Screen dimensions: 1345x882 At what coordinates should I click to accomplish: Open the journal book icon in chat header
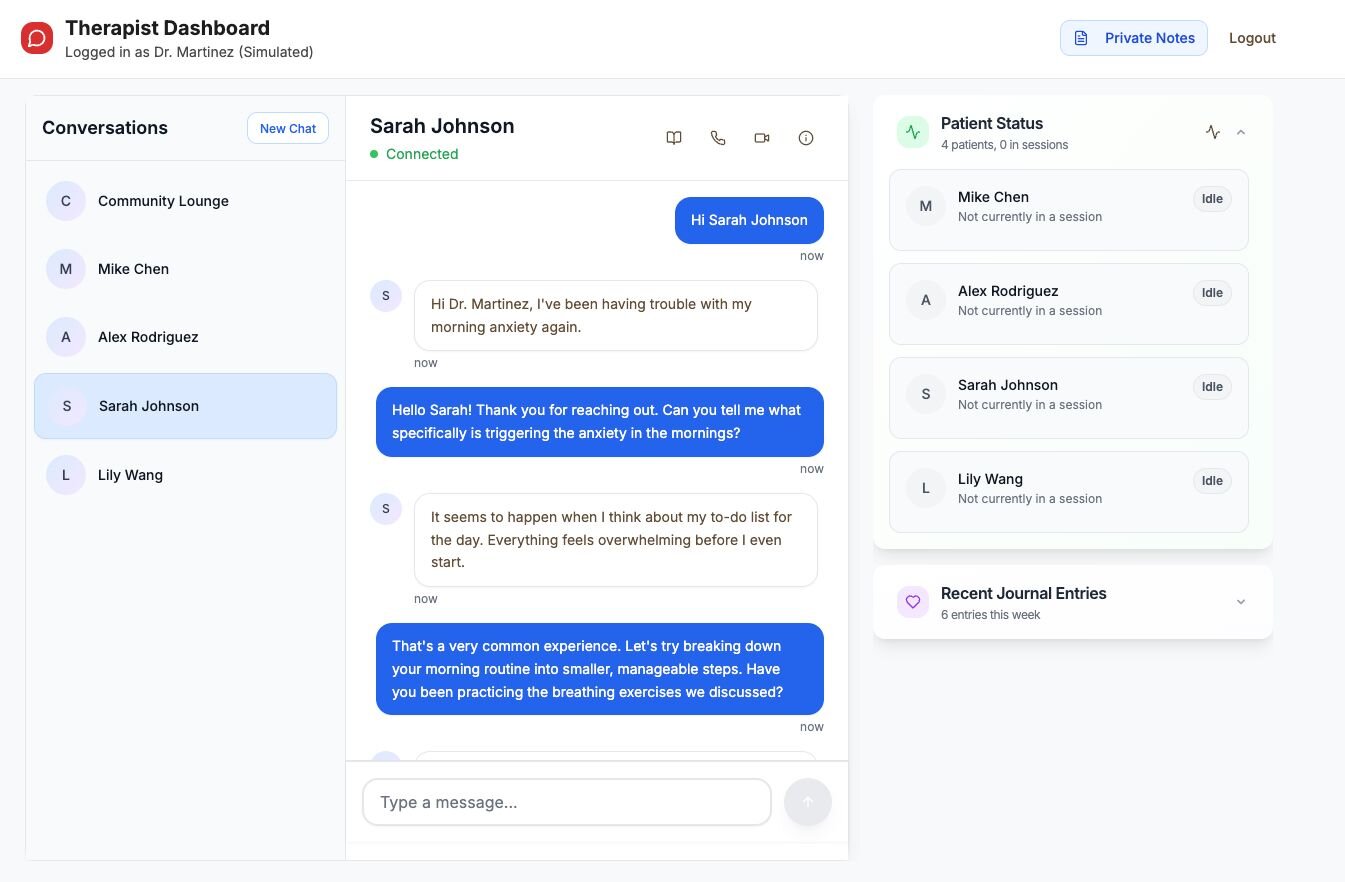coord(674,138)
